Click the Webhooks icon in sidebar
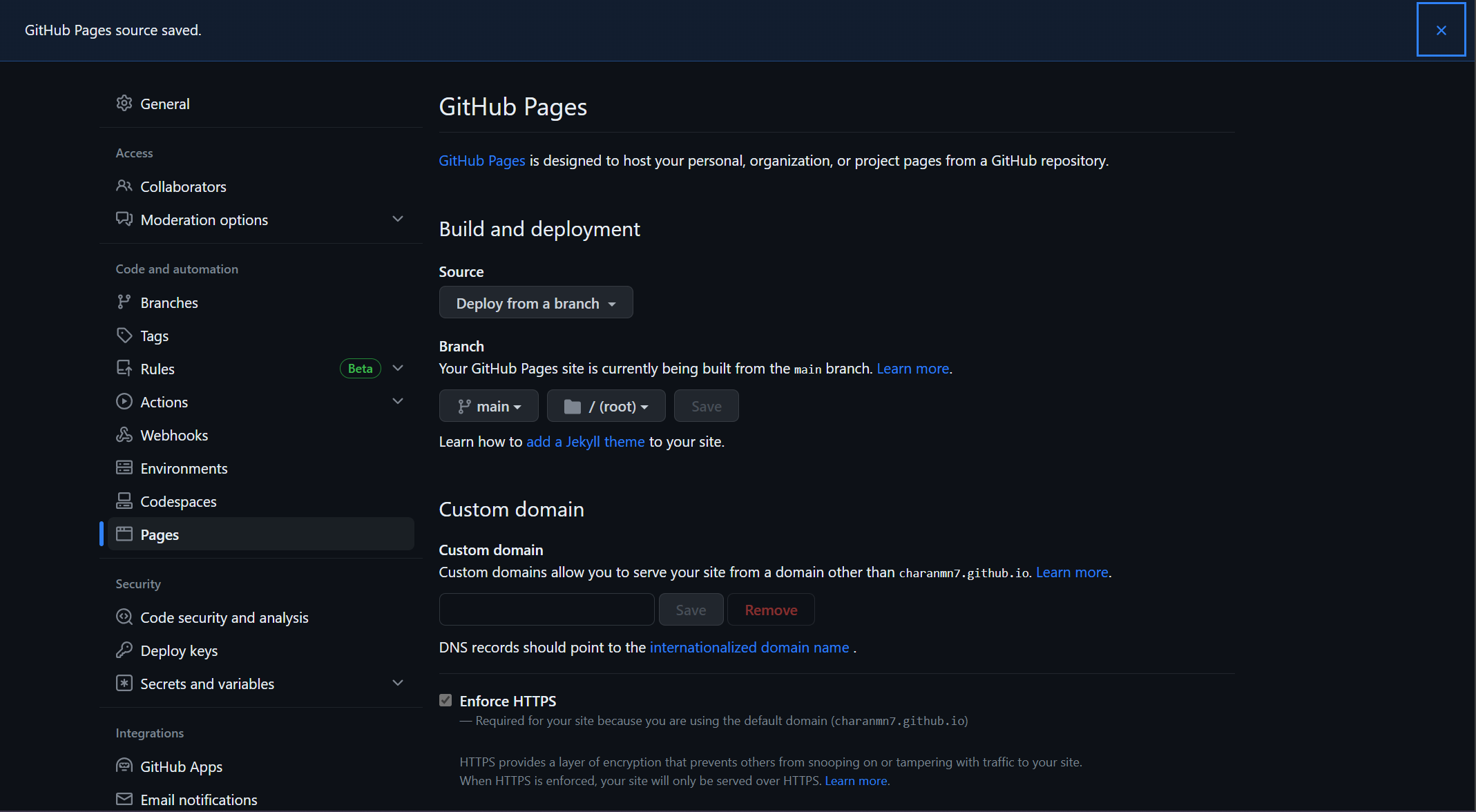1476x812 pixels. click(x=122, y=434)
